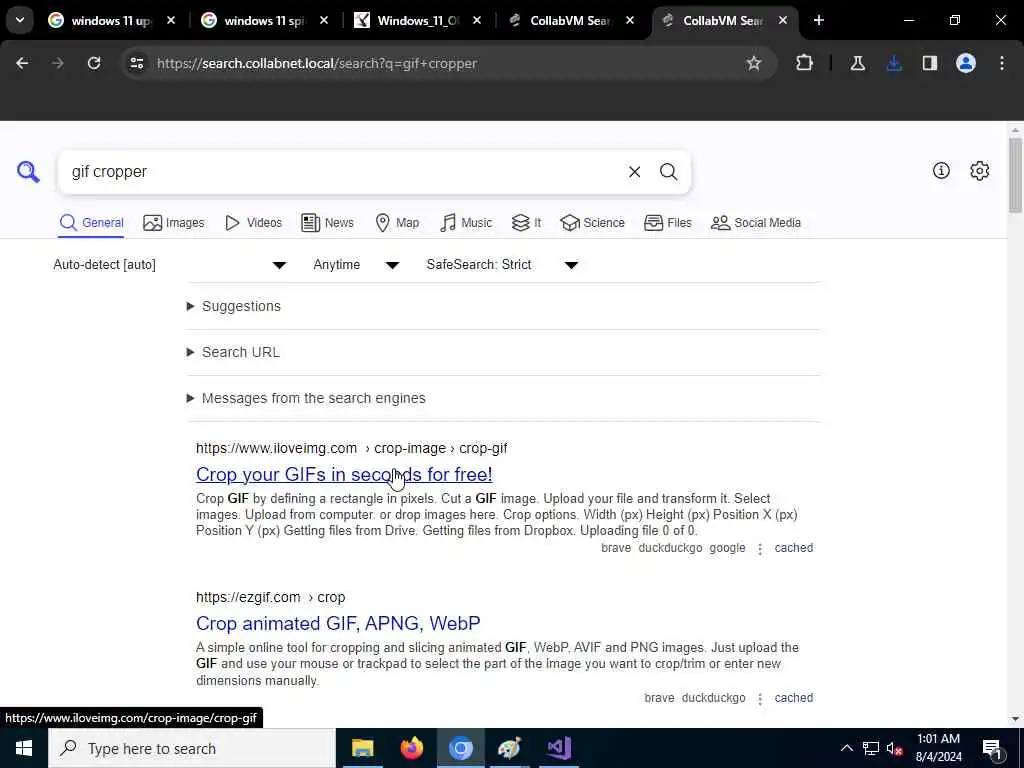The width and height of the screenshot is (1024, 768).
Task: Open Windows Start menu
Action: tap(24, 748)
